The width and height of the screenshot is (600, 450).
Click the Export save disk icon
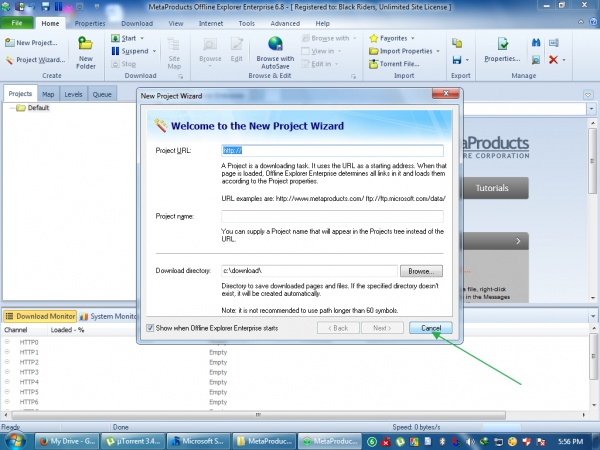click(457, 60)
